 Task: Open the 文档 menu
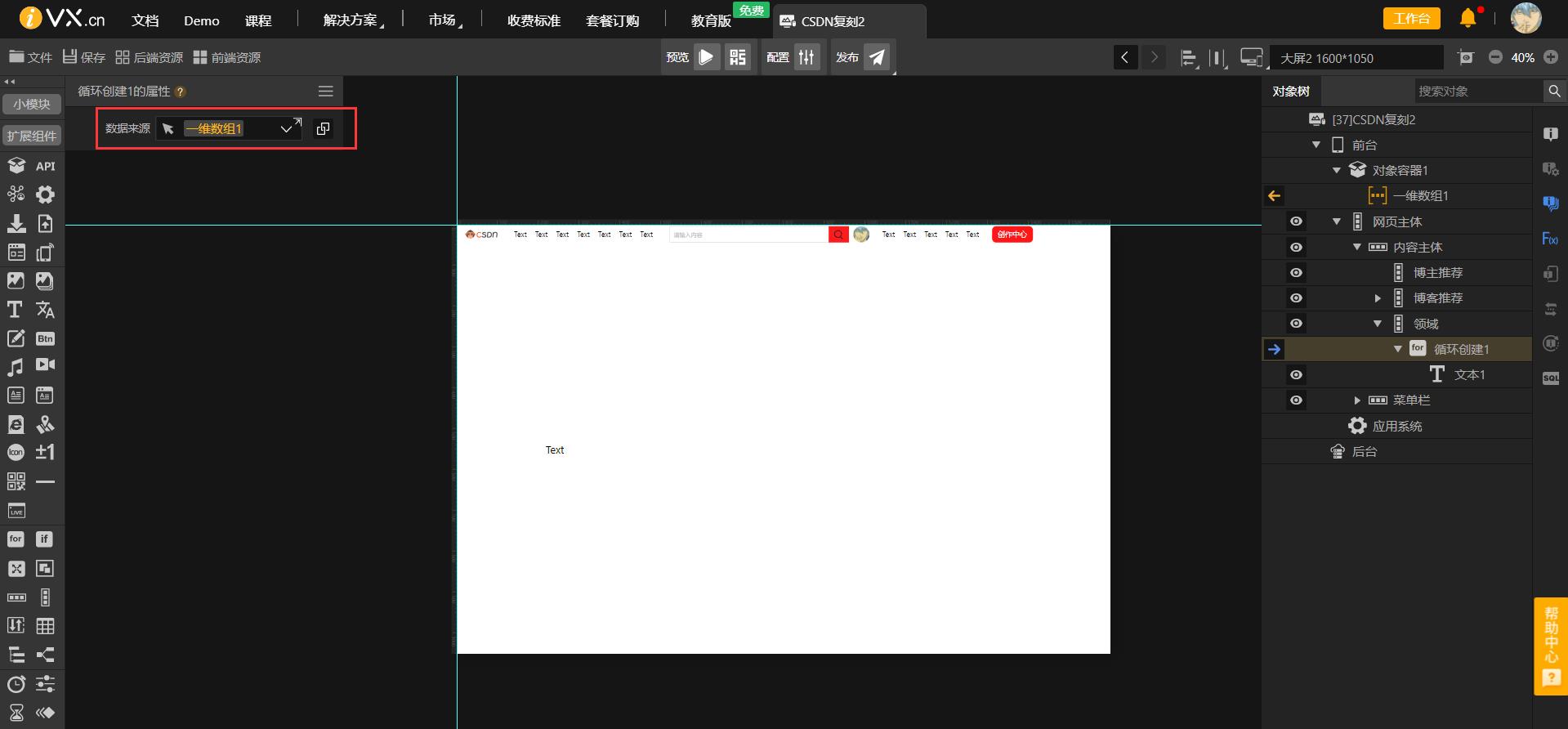[145, 20]
